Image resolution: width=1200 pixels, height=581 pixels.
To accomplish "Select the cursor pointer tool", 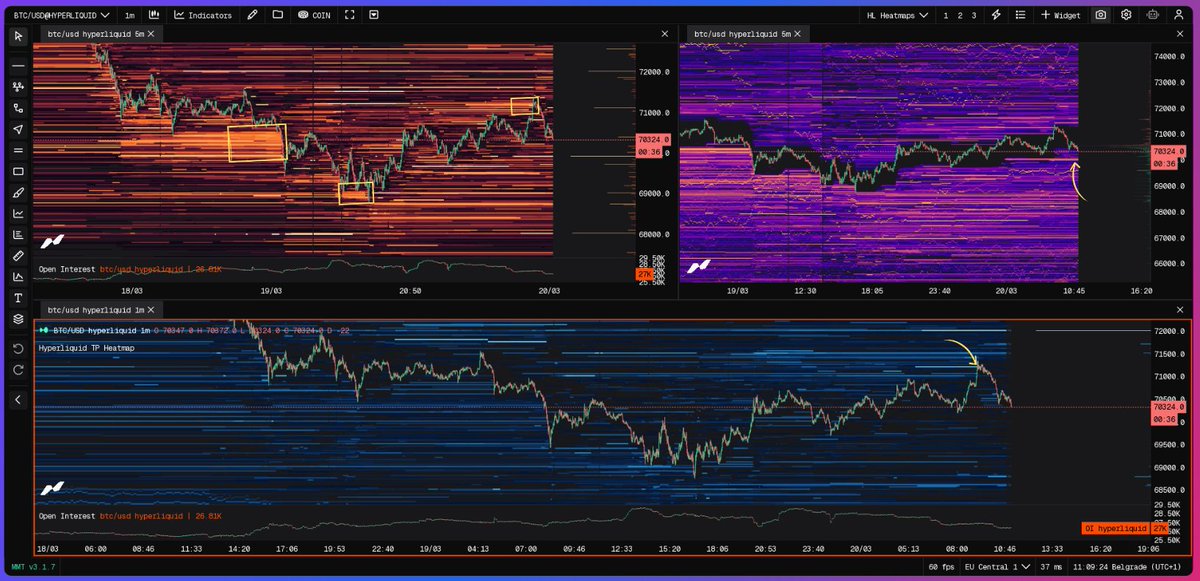I will click(18, 37).
